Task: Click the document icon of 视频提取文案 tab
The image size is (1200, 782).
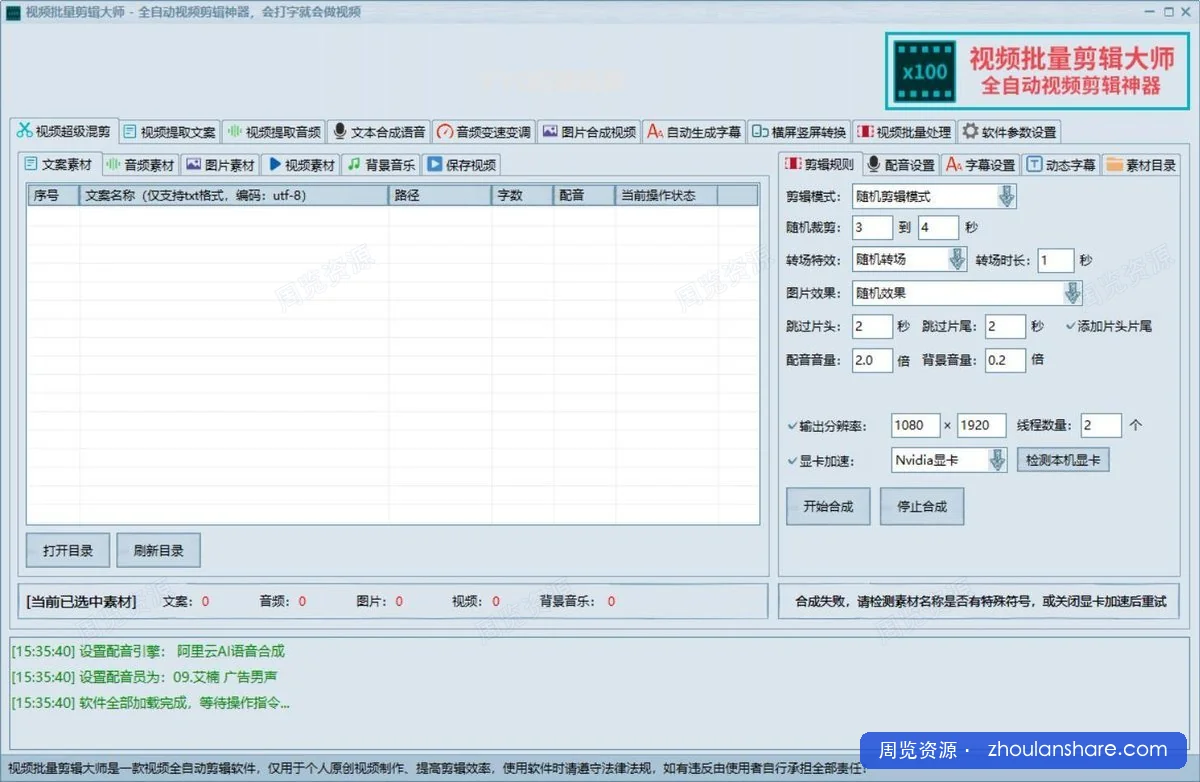Action: (x=130, y=131)
